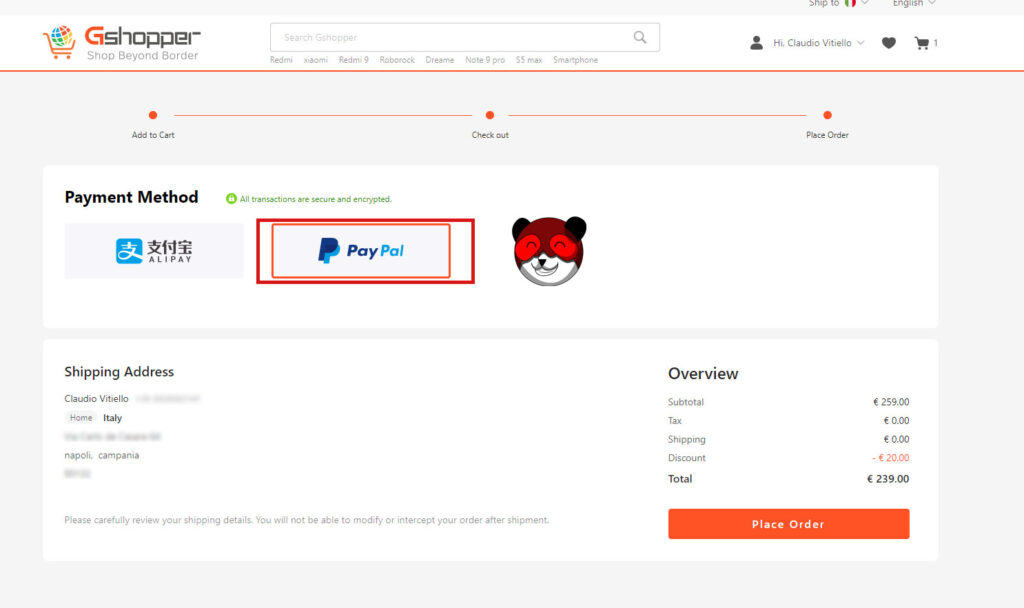Click the Home address tag

pyautogui.click(x=81, y=418)
